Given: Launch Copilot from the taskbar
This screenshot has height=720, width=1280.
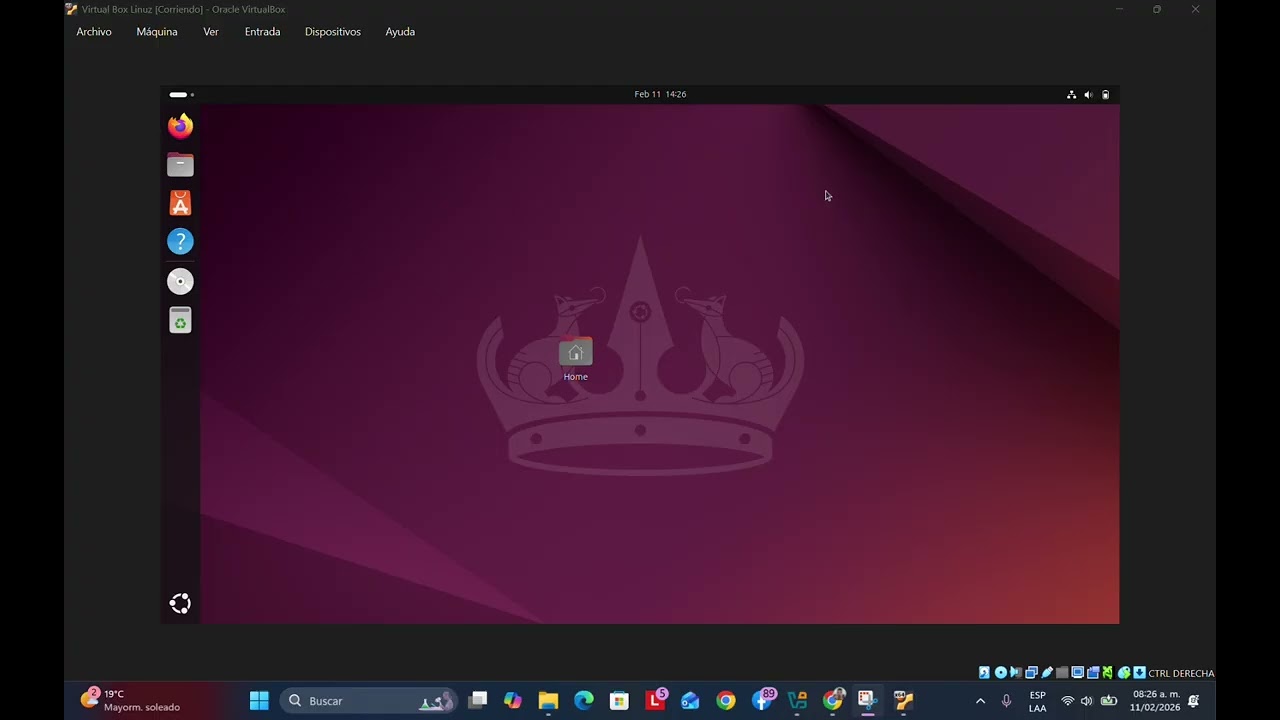Looking at the screenshot, I should tap(513, 701).
